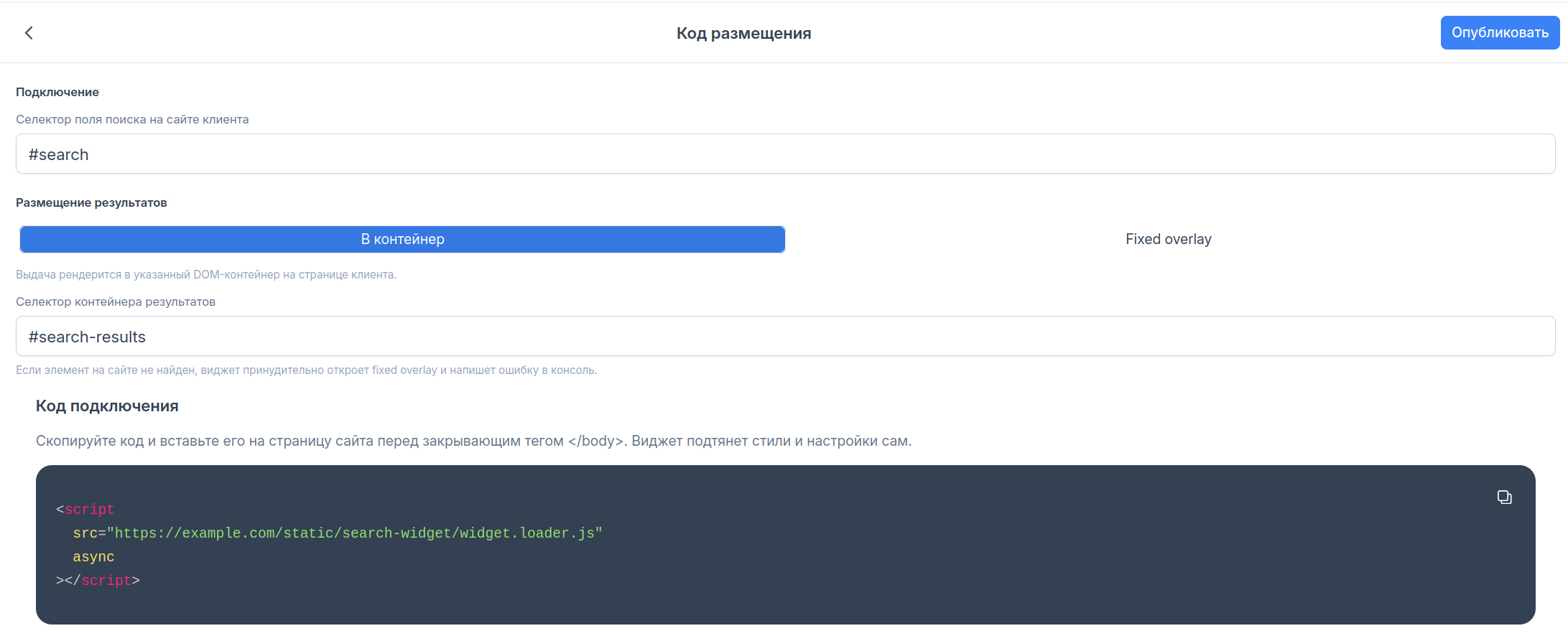Screen dimensions: 1568x636
Task: Click the «Код размещения» page title
Action: pos(744,33)
